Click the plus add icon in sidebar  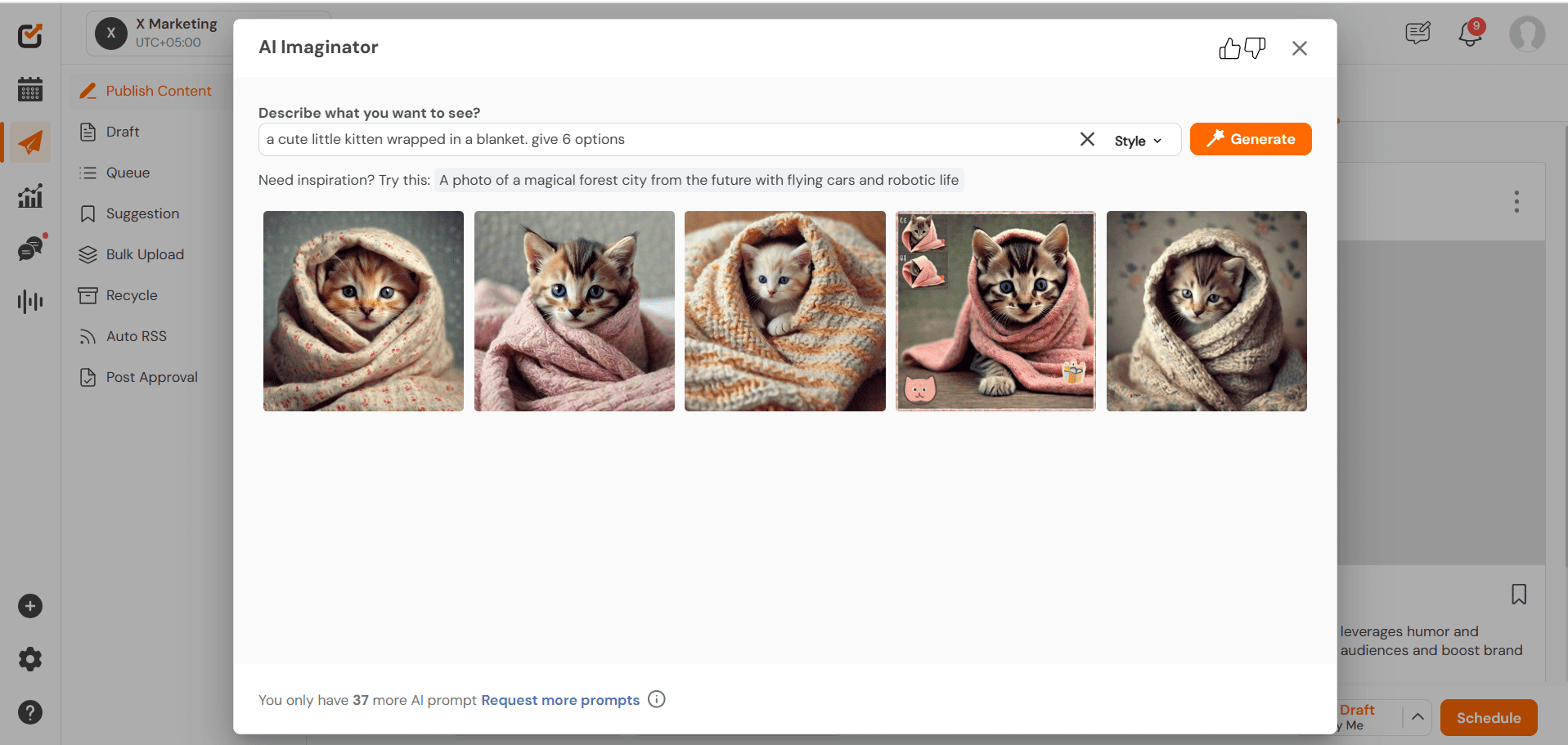click(x=30, y=606)
